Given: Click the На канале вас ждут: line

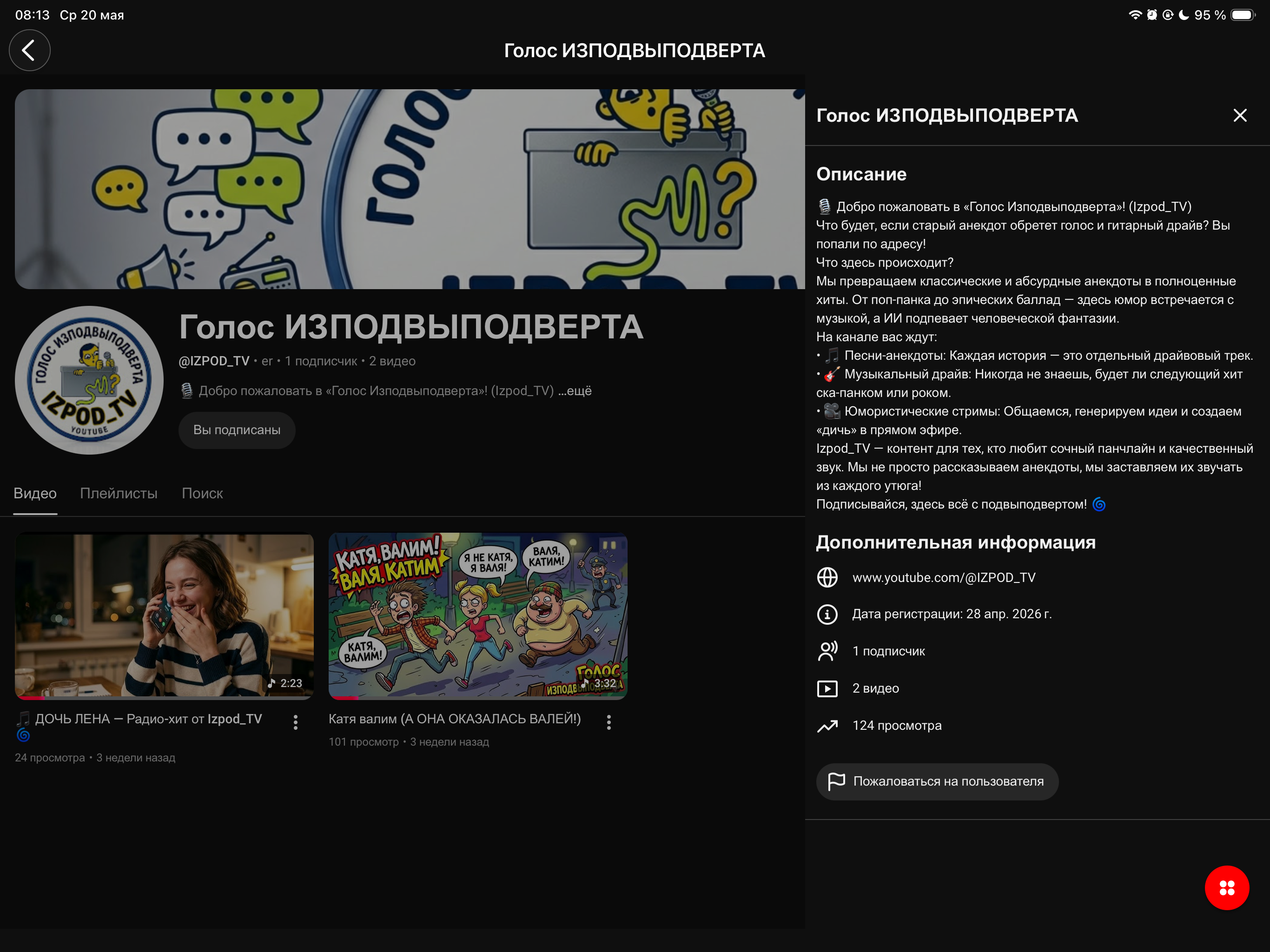Looking at the screenshot, I should click(x=876, y=337).
